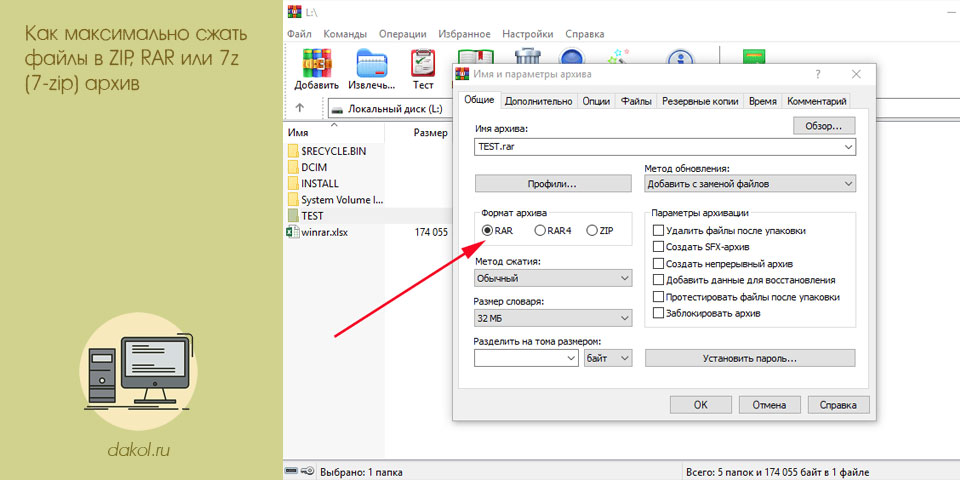Enable Создать непрерывный архив checkbox
The height and width of the screenshot is (480, 960).
658,264
